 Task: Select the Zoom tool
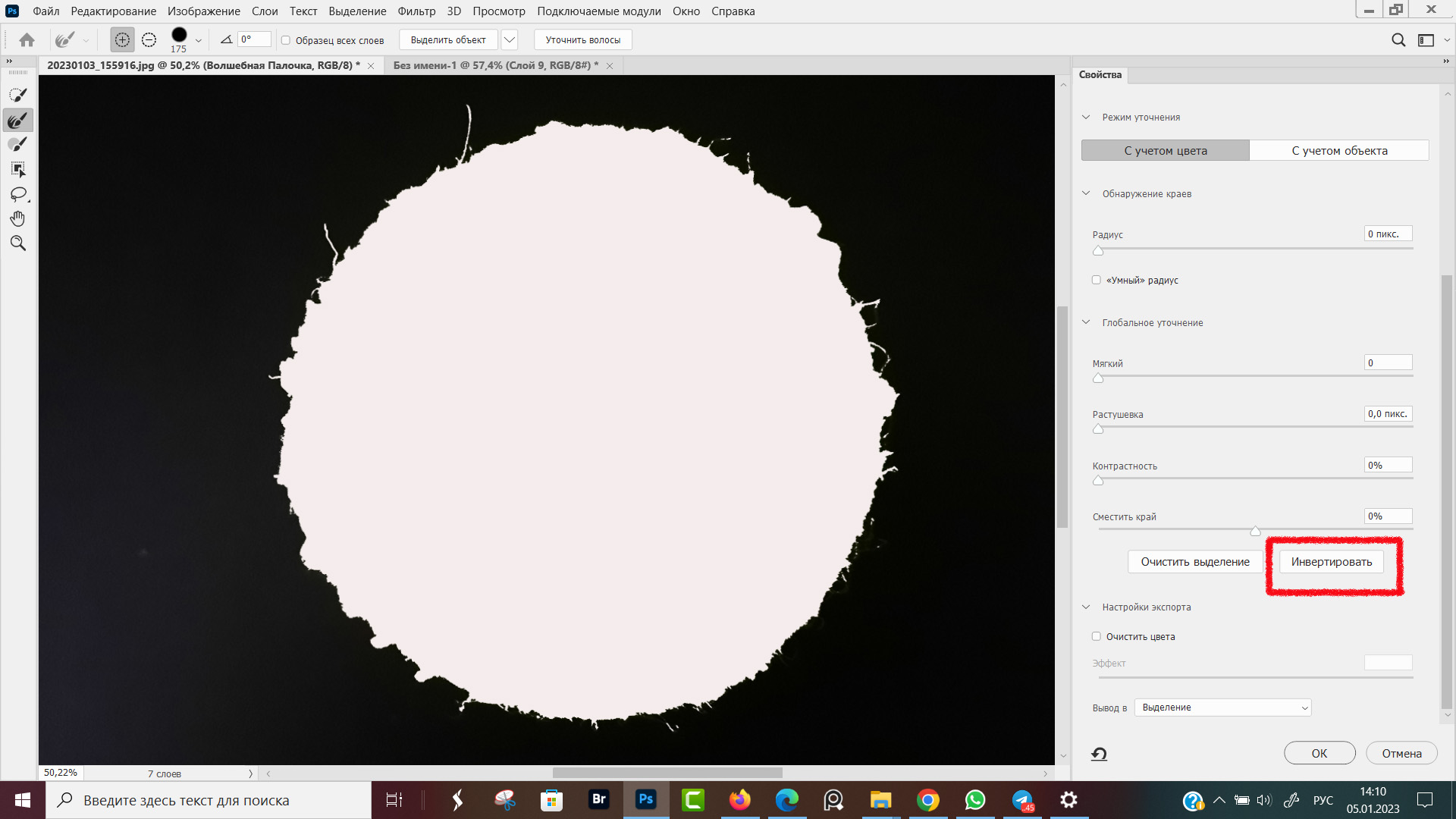[17, 243]
